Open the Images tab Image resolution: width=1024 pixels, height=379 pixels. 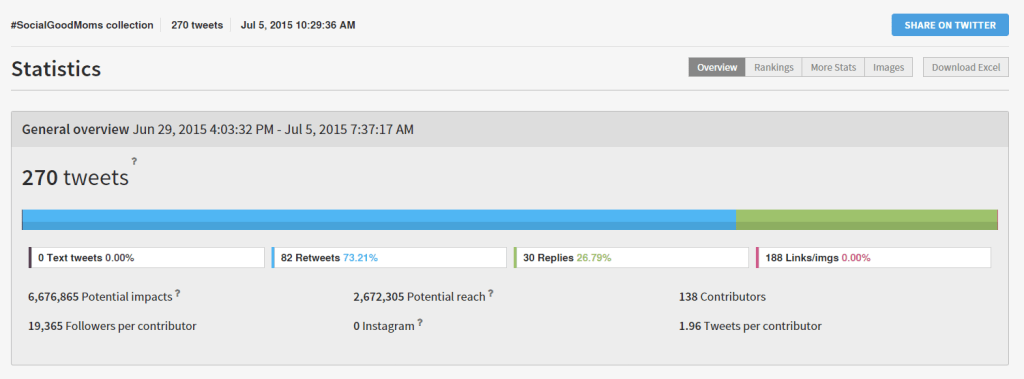click(888, 67)
